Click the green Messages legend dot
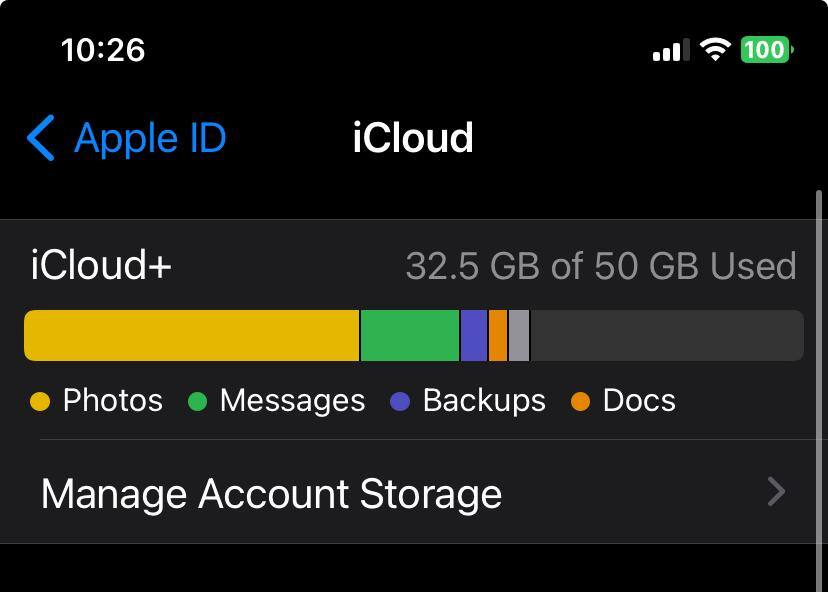 click(197, 402)
